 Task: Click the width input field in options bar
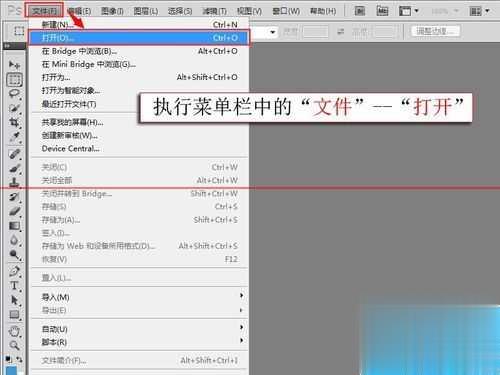click(315, 32)
